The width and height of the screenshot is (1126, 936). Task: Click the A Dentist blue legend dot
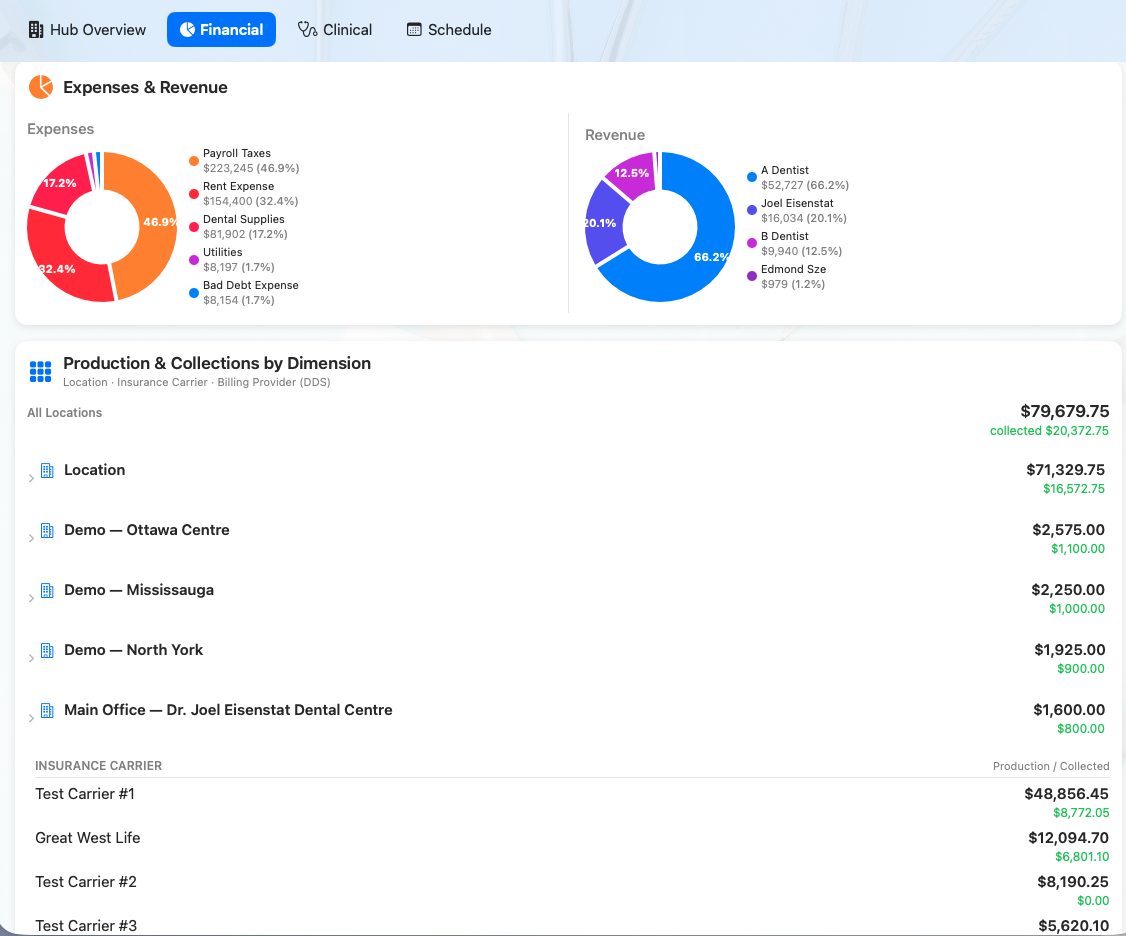tap(752, 177)
